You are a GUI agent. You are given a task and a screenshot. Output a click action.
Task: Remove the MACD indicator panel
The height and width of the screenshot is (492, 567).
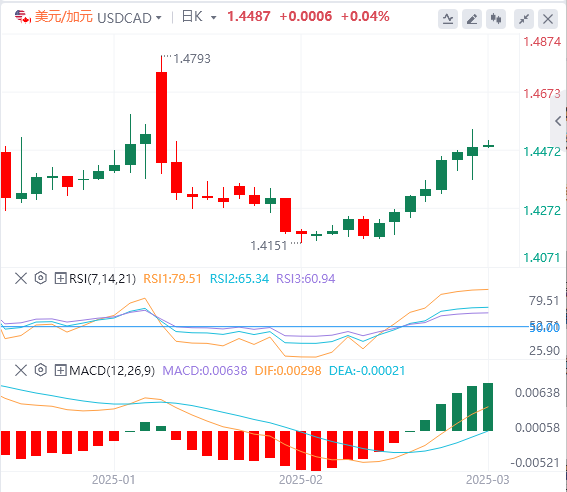(x=21, y=370)
